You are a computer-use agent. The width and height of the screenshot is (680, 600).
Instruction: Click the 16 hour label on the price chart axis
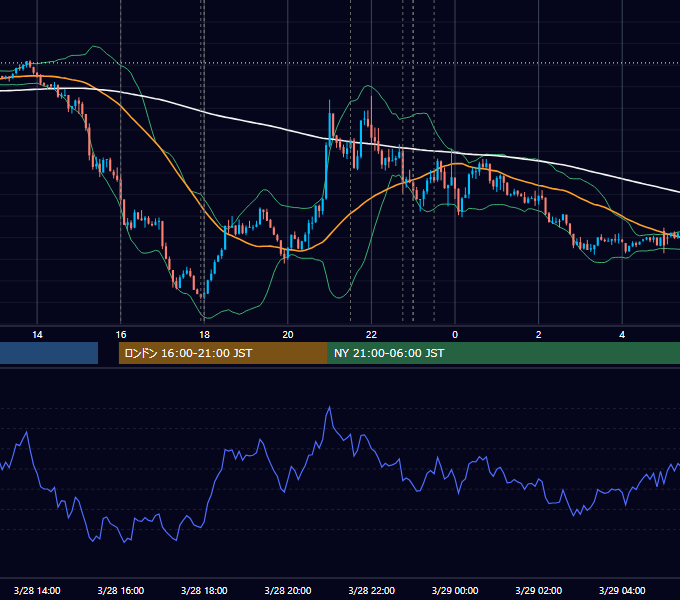point(121,335)
